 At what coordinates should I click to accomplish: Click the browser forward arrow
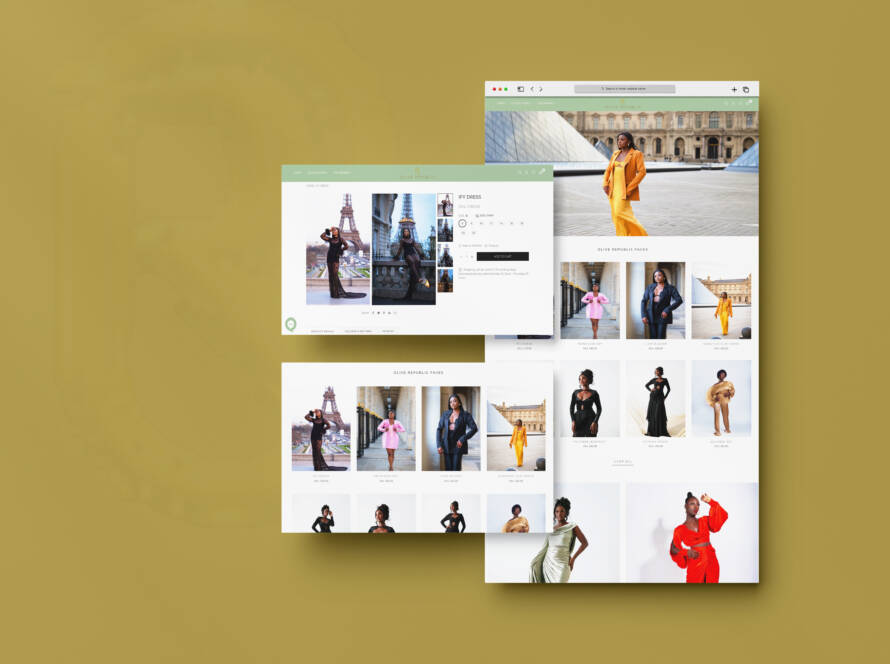click(x=541, y=89)
